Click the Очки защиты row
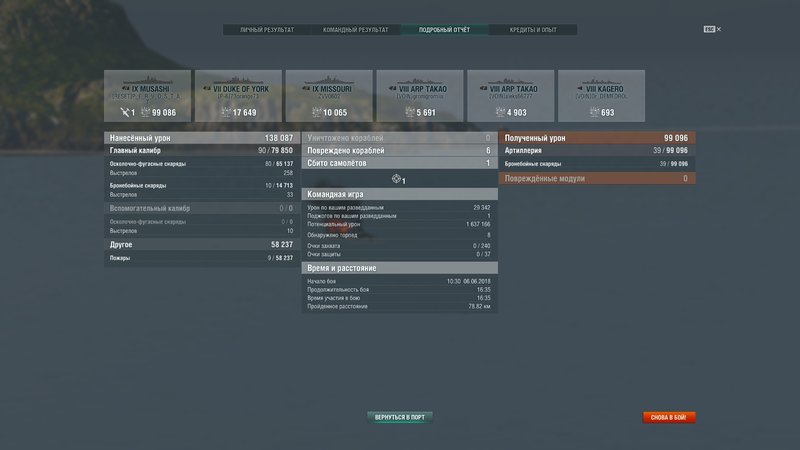This screenshot has width=800, height=450. coord(399,254)
